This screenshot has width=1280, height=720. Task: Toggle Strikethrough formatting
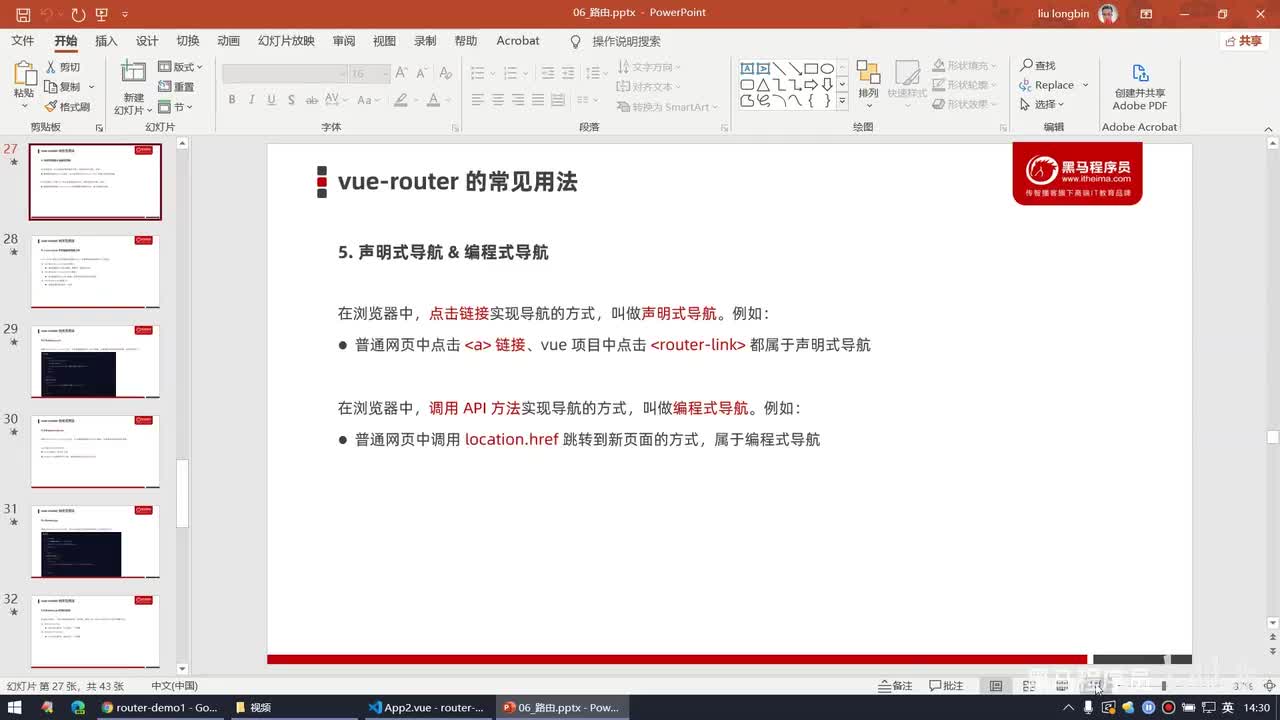point(311,100)
